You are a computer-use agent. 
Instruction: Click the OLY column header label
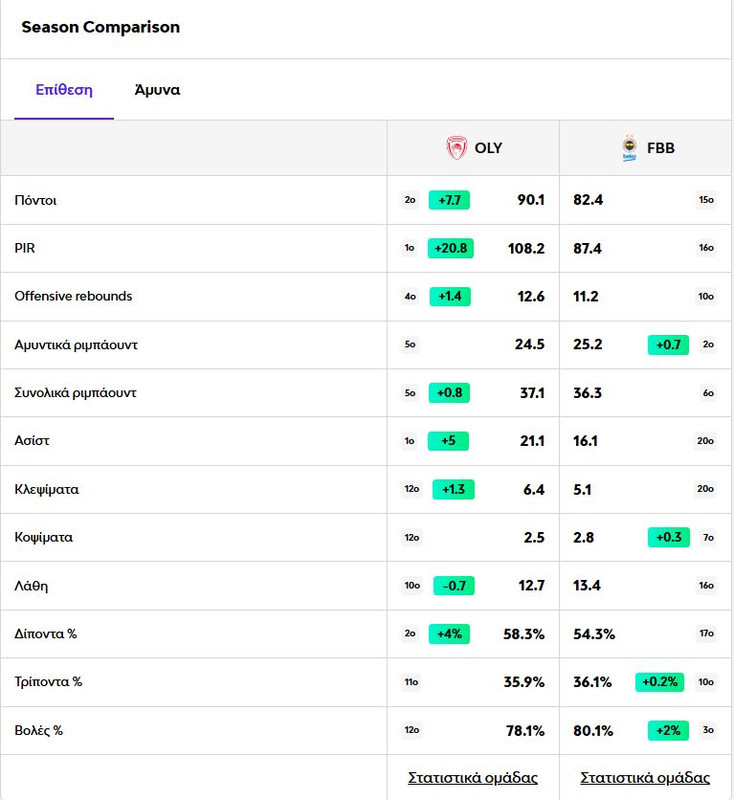point(488,148)
